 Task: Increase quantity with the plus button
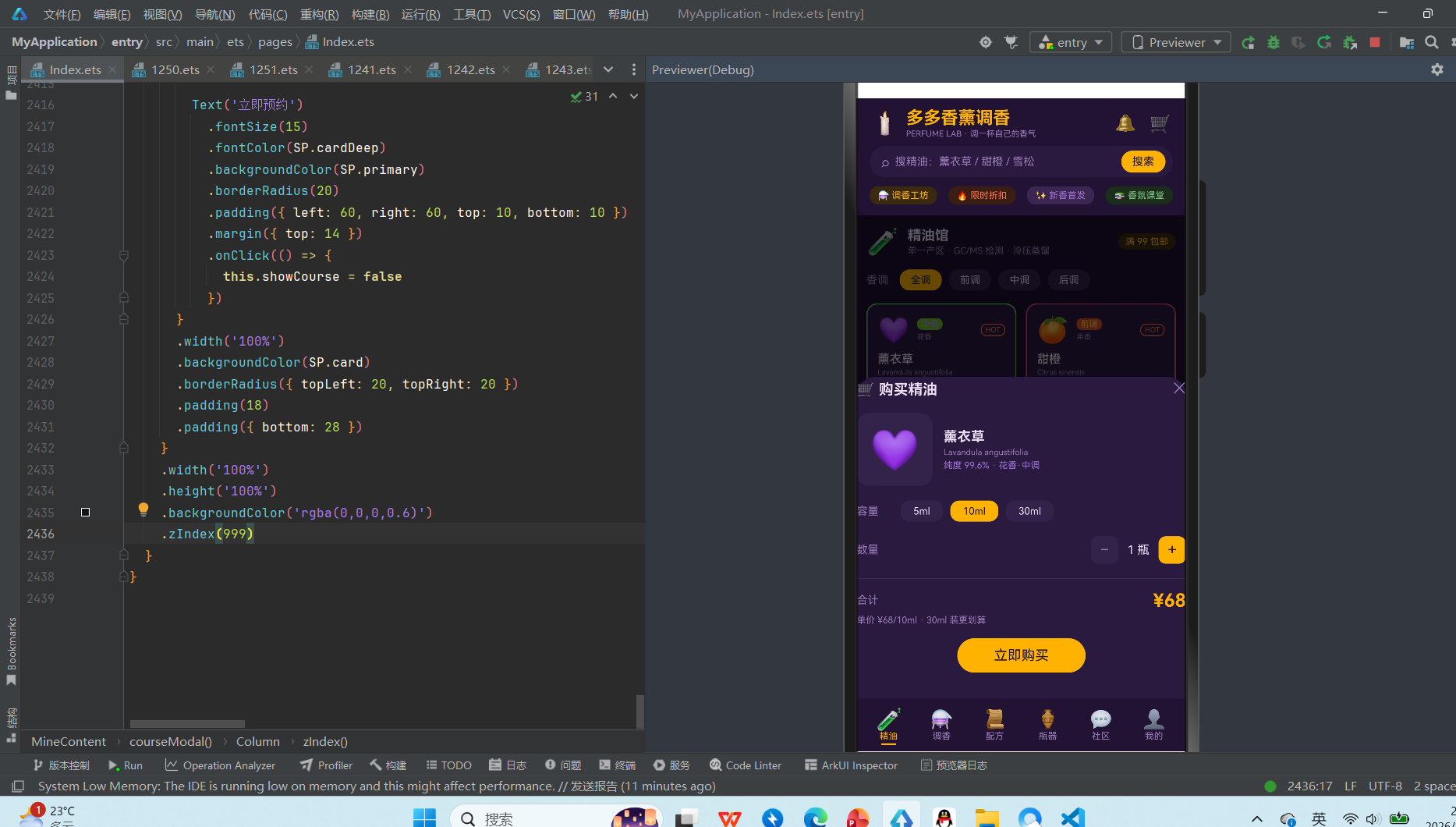[1171, 550]
